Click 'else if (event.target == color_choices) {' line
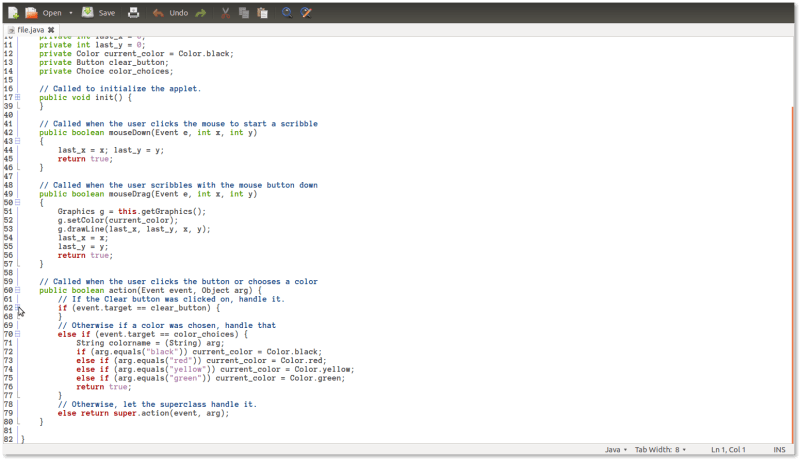799x459 pixels. tap(152, 334)
